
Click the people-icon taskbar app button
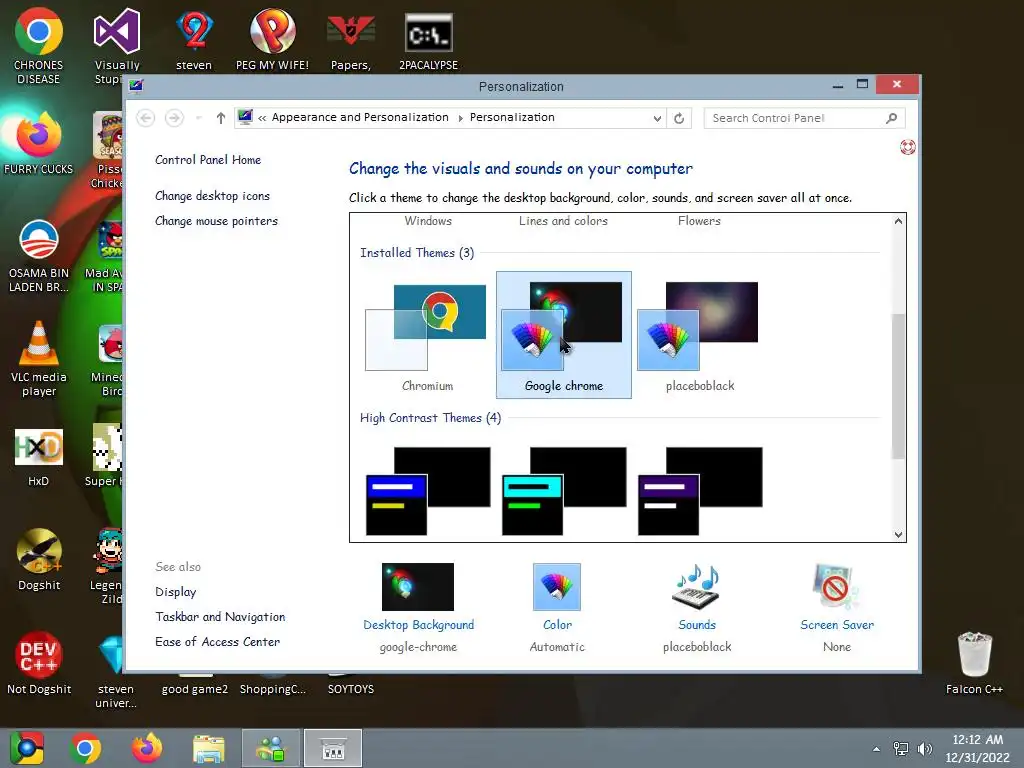(x=271, y=748)
